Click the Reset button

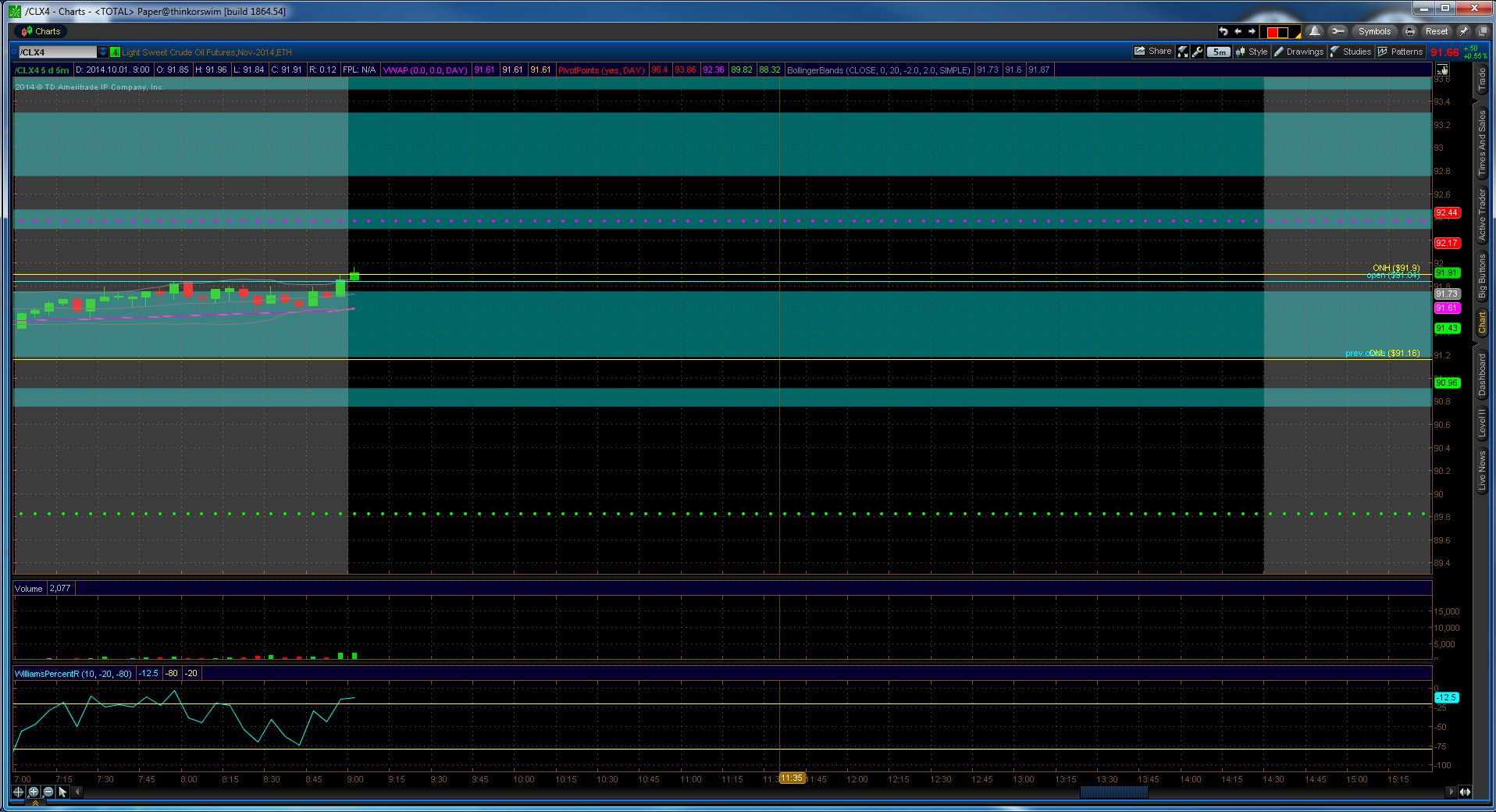point(1436,31)
